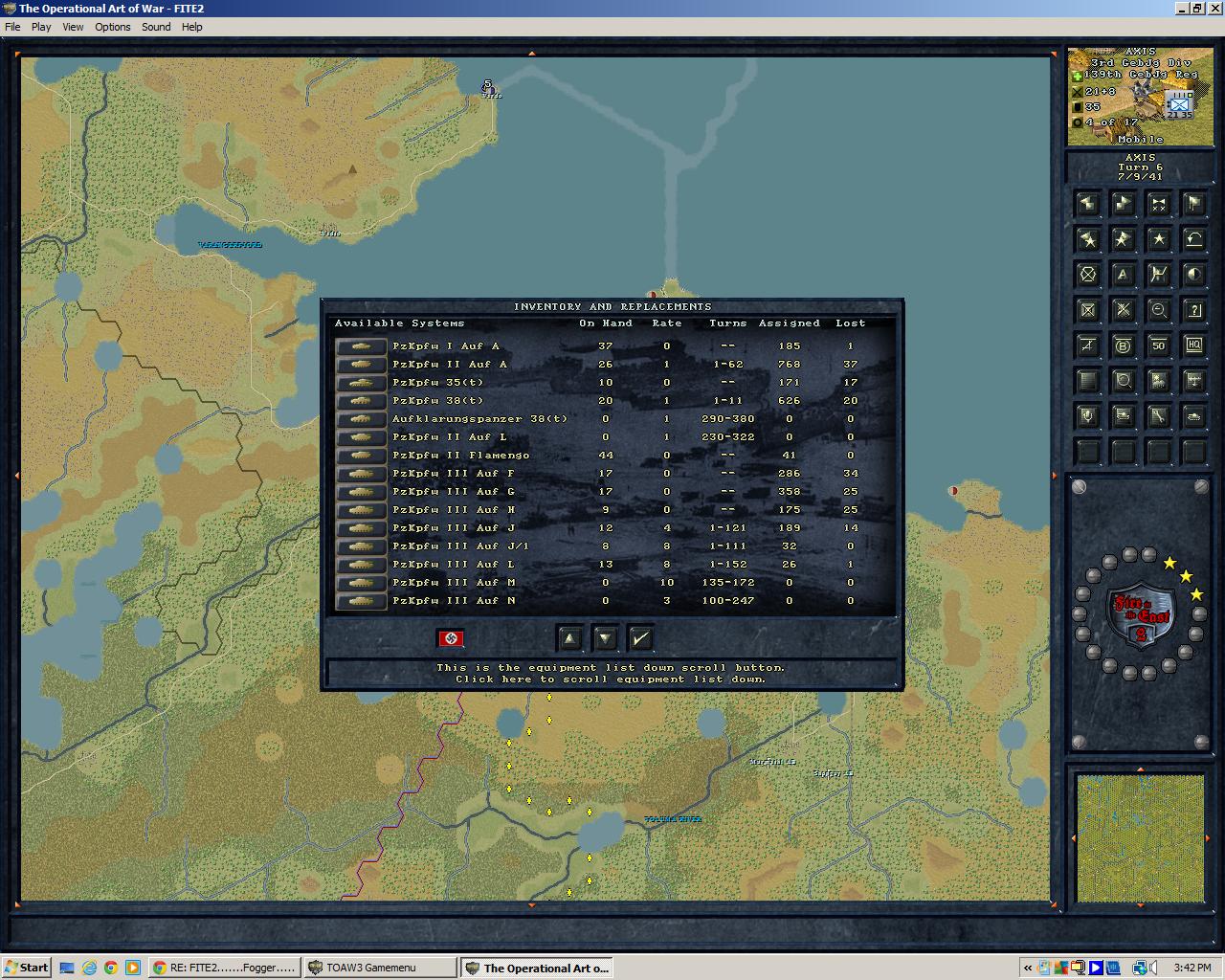The height and width of the screenshot is (980, 1225).
Task: Click the letter A button in the control panel
Action: 1123,275
